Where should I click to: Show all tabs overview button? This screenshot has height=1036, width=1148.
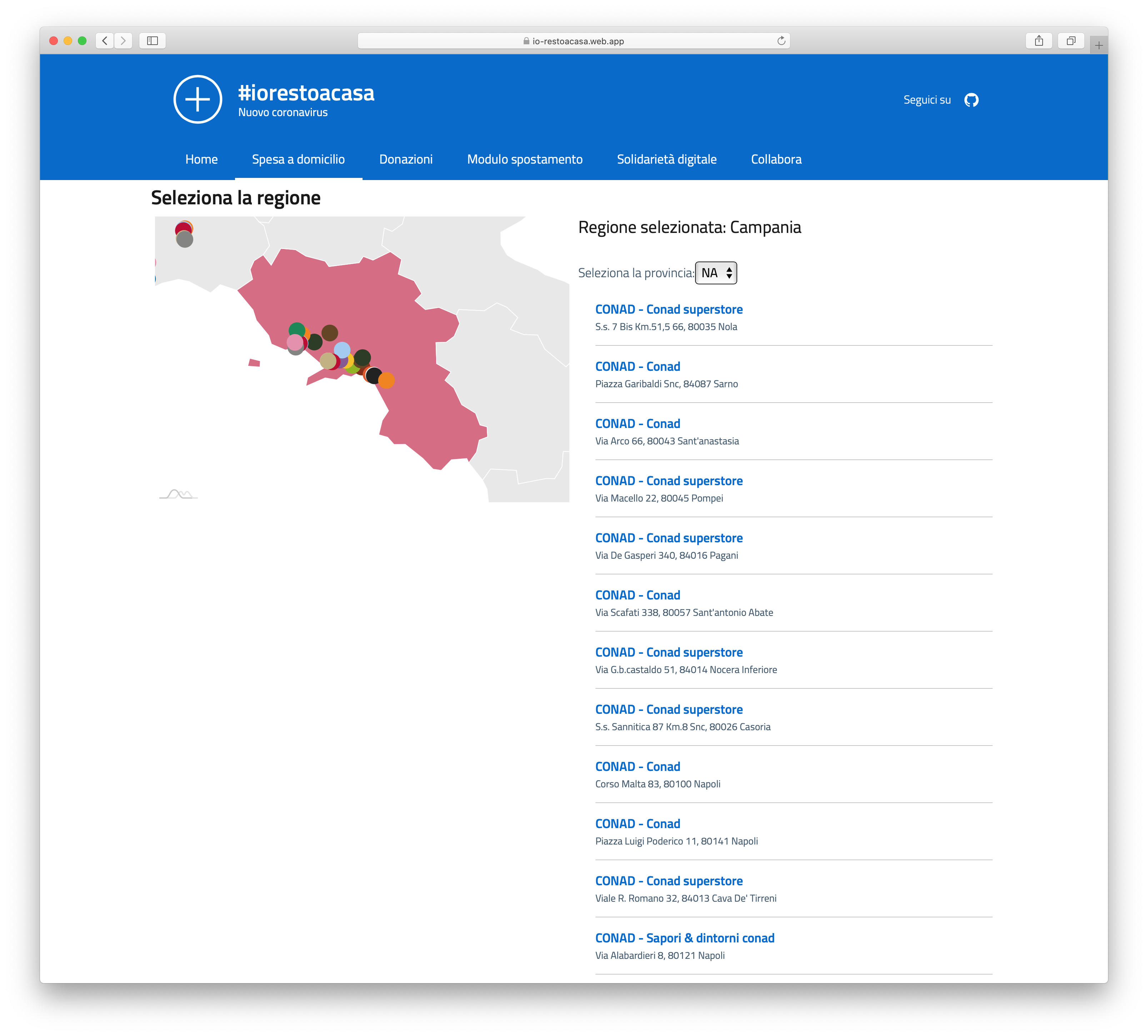click(1070, 40)
